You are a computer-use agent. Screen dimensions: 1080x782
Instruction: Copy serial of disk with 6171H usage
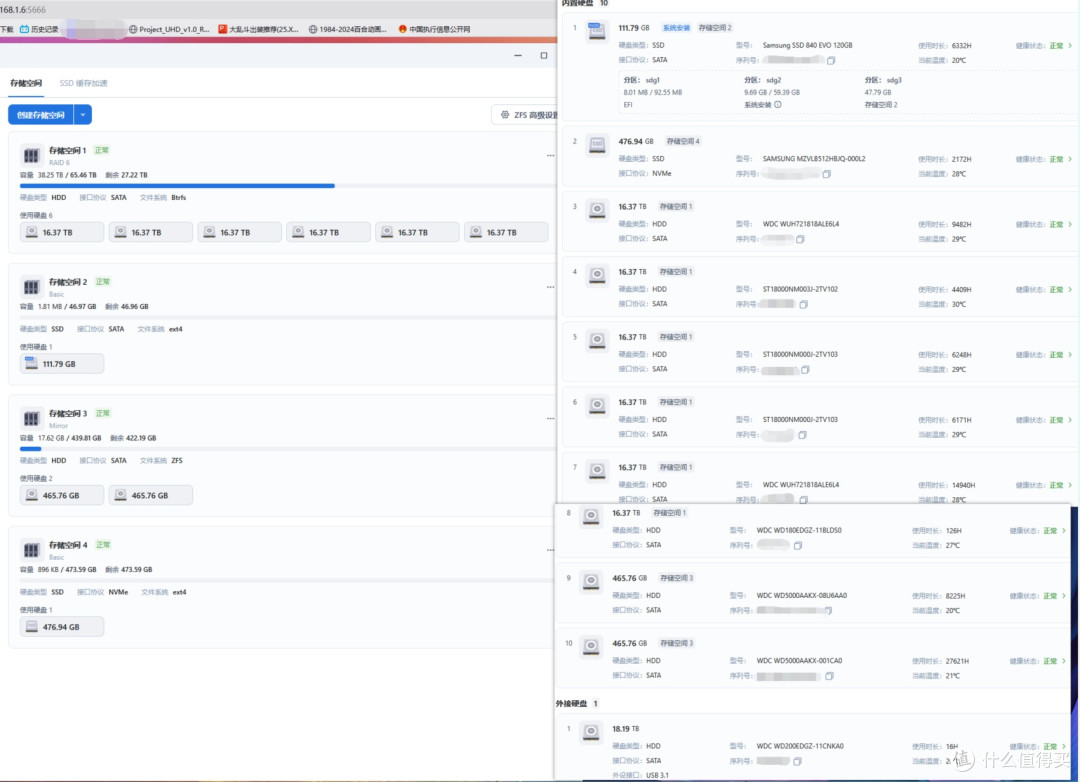pos(802,435)
